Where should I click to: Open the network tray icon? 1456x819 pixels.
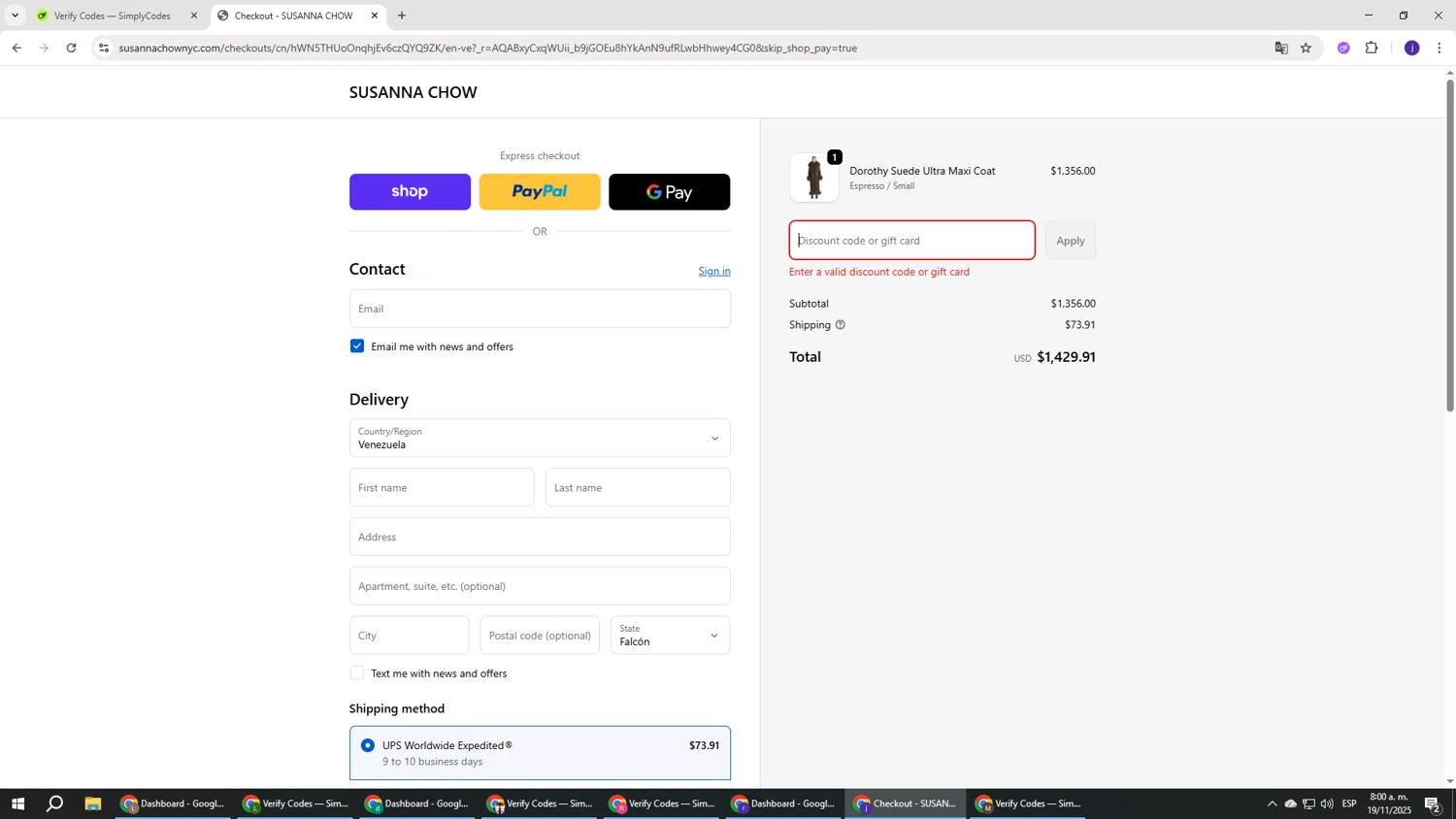click(1308, 803)
